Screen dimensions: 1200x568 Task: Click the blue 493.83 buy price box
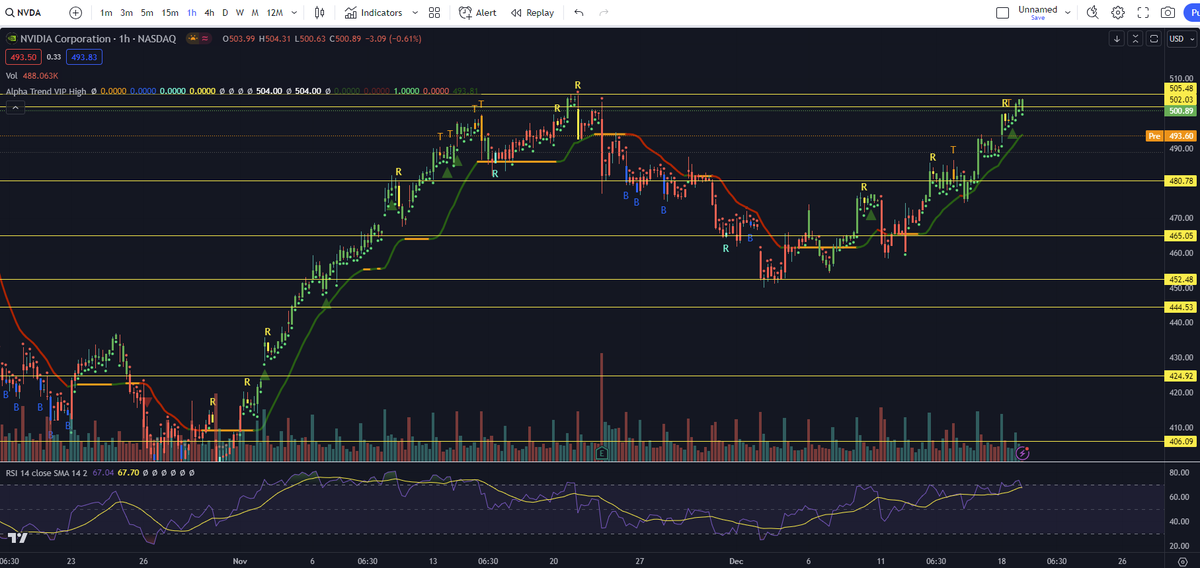tap(83, 57)
